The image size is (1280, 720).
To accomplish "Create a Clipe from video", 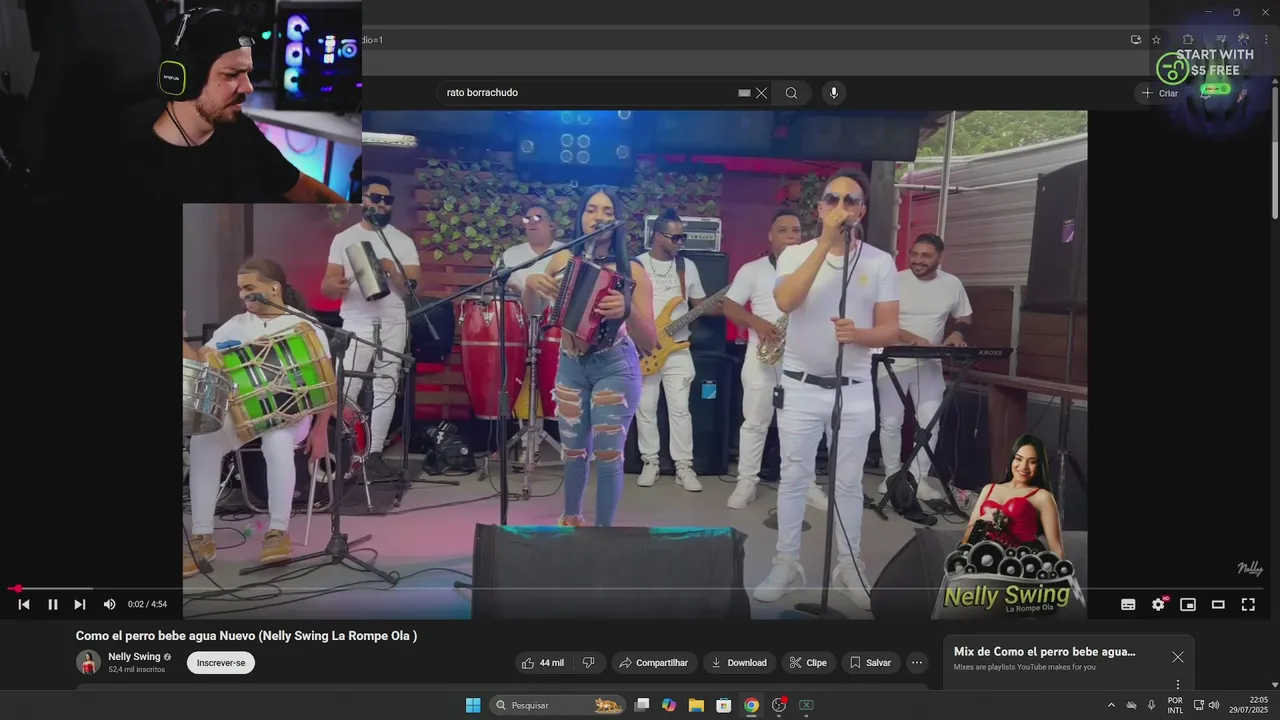I will [808, 663].
